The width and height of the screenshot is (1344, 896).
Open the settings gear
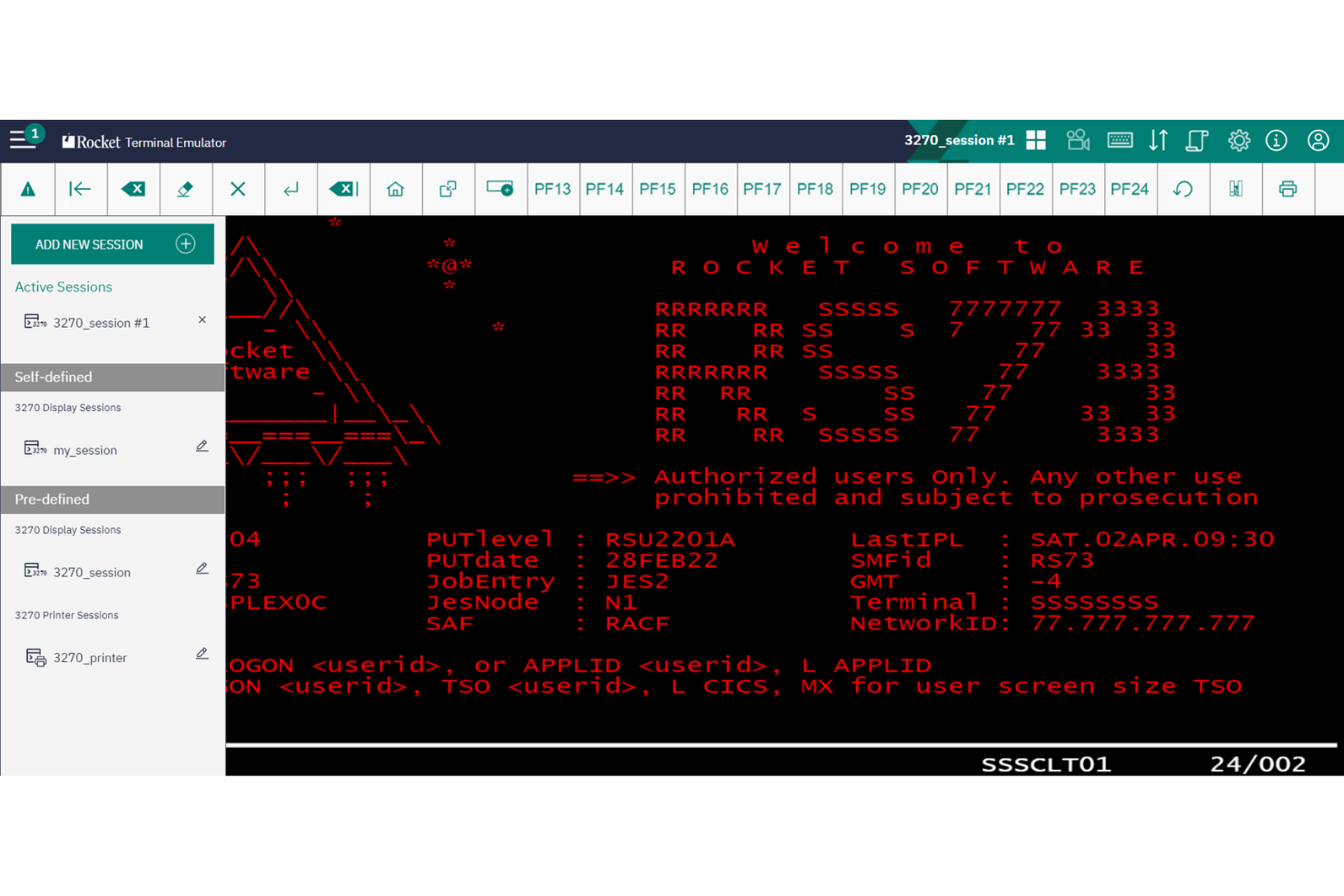[x=1239, y=140]
